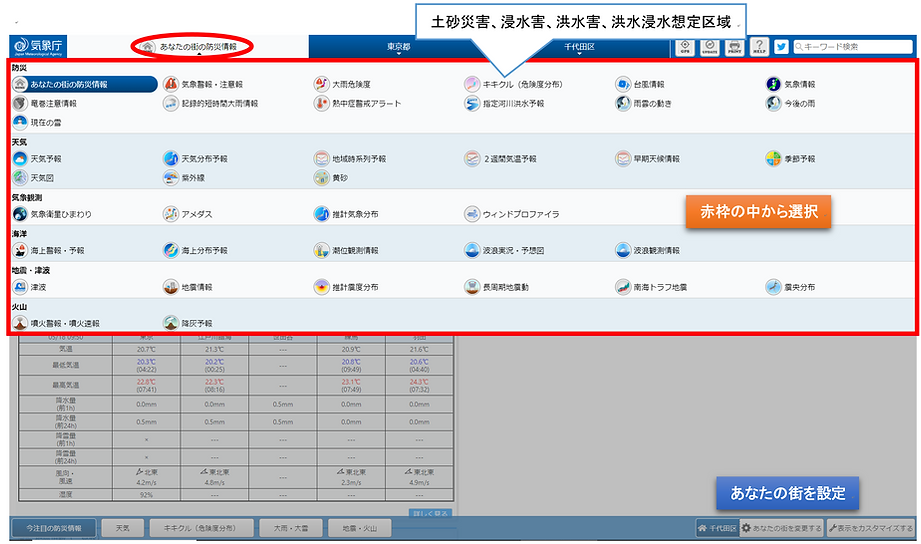
Task: Open 気象情報 in the 防災 section
Action: point(791,85)
